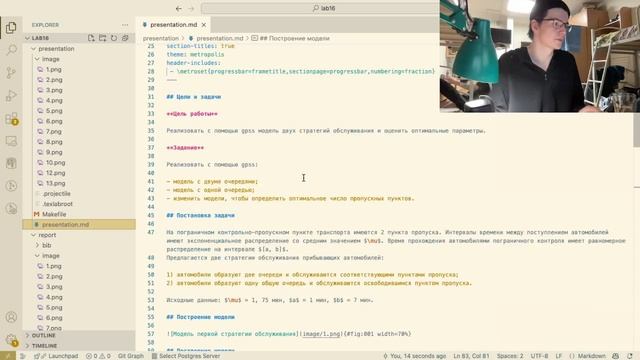The height and width of the screenshot is (360, 640).
Task: Open the .projectile file
Action: pos(57,193)
